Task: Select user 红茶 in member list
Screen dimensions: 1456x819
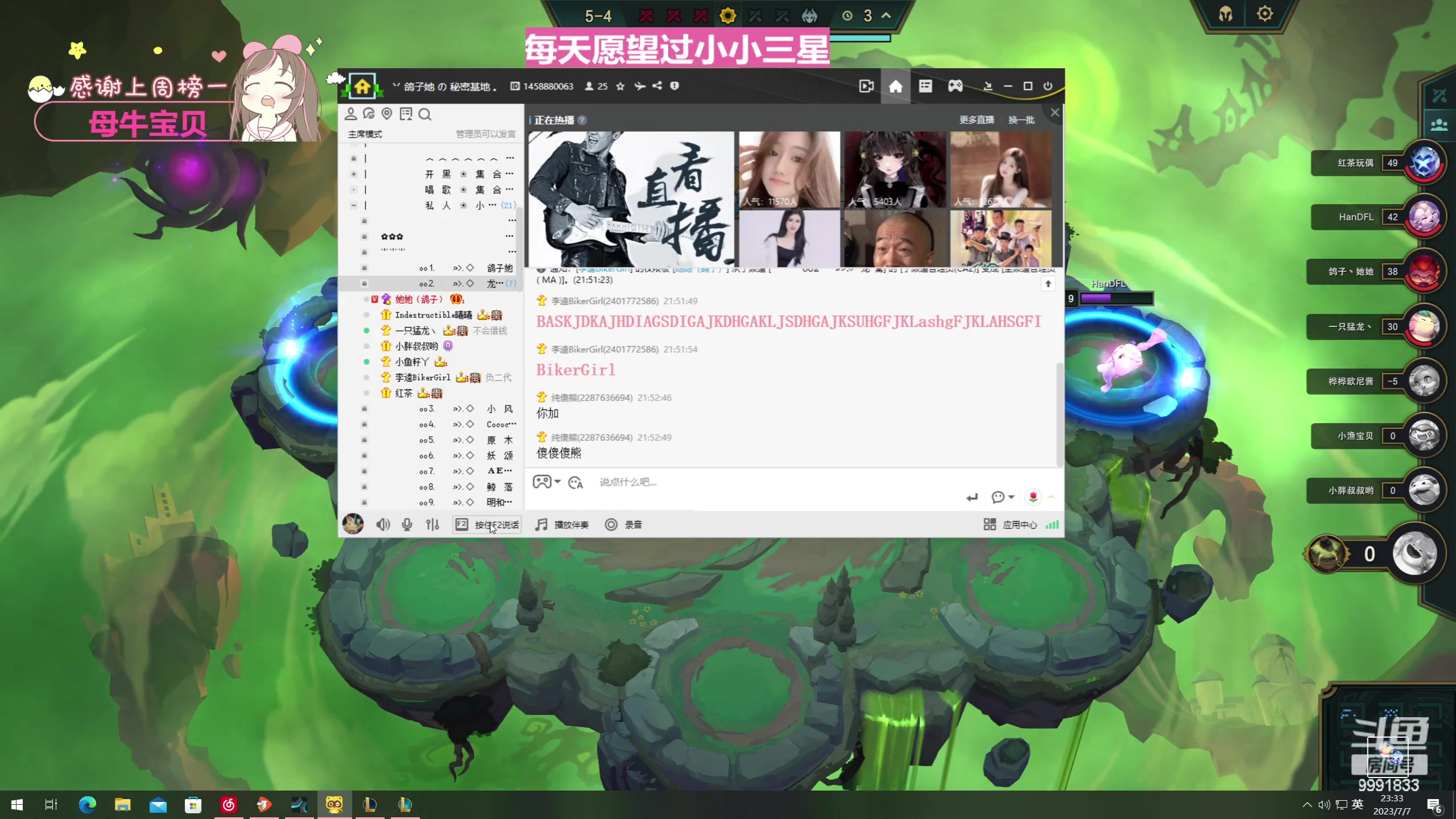Action: 404,393
